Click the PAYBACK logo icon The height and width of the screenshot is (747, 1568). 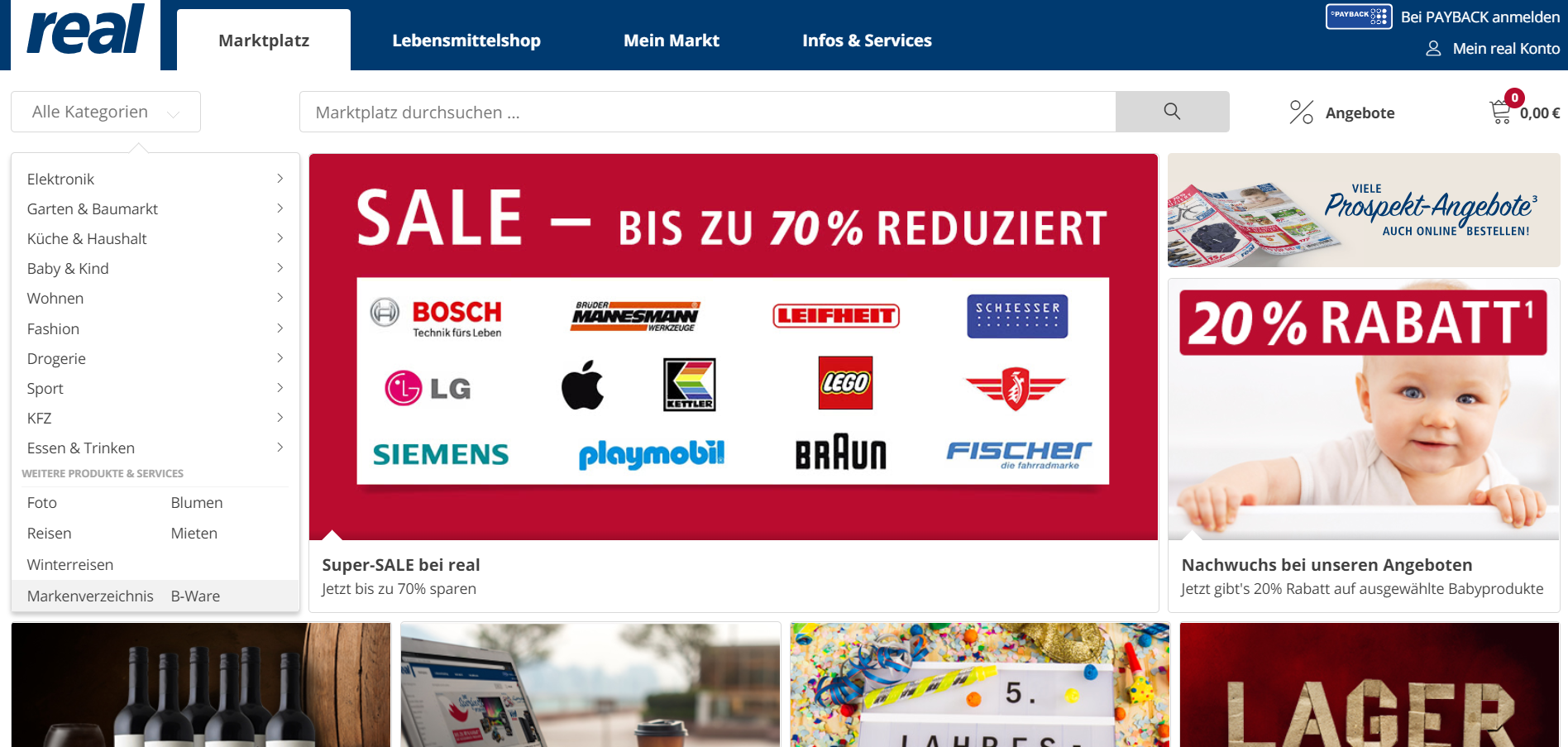[x=1359, y=17]
